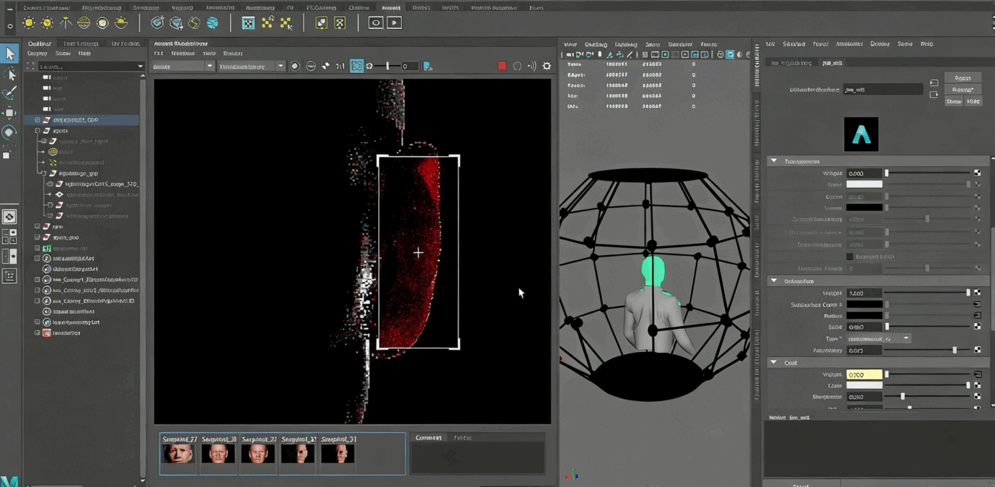Toggle the RGBA color channel circle button
The width and height of the screenshot is (995, 487).
(x=295, y=66)
